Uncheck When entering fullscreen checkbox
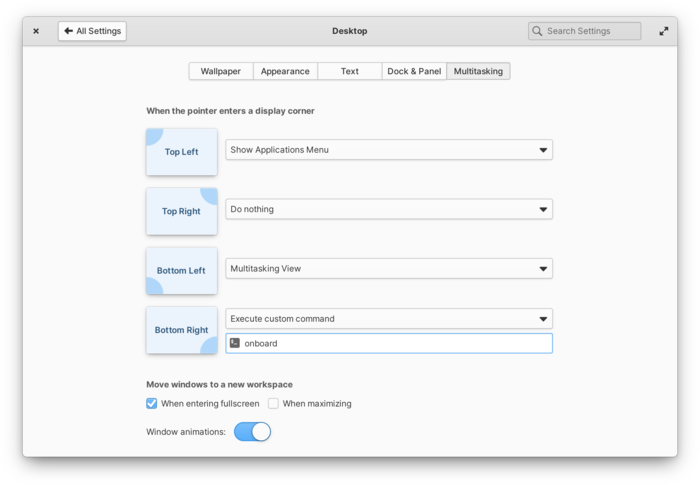Screen dimensions: 700x485 tap(152, 404)
